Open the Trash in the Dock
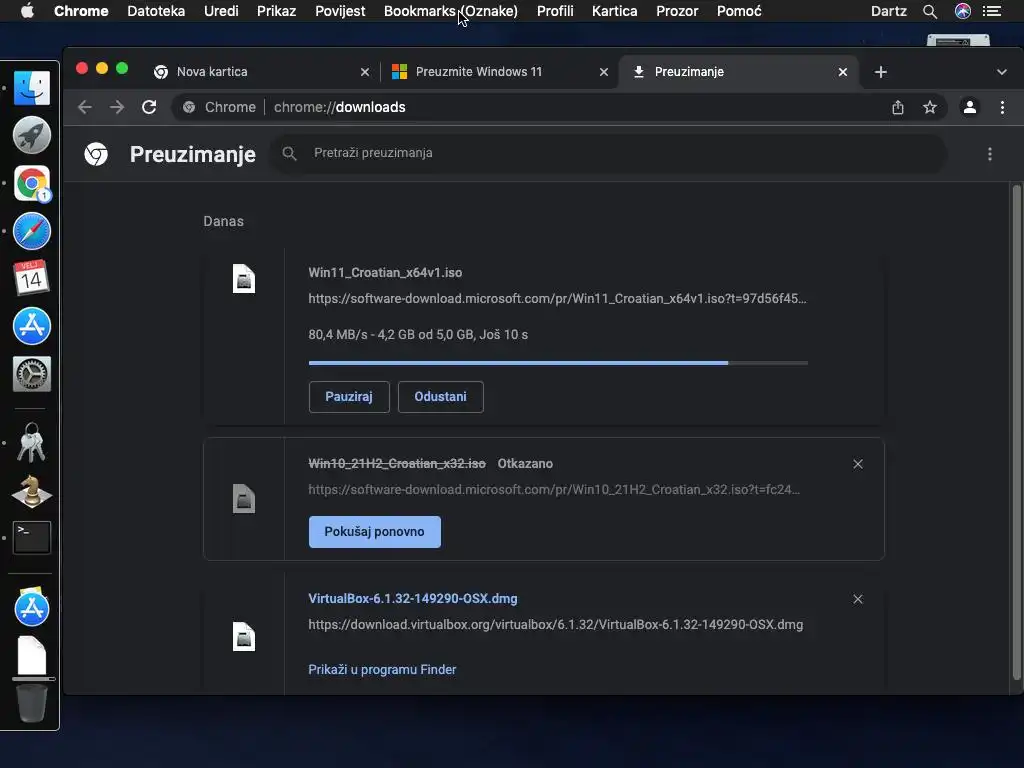This screenshot has width=1024, height=768. click(x=31, y=703)
